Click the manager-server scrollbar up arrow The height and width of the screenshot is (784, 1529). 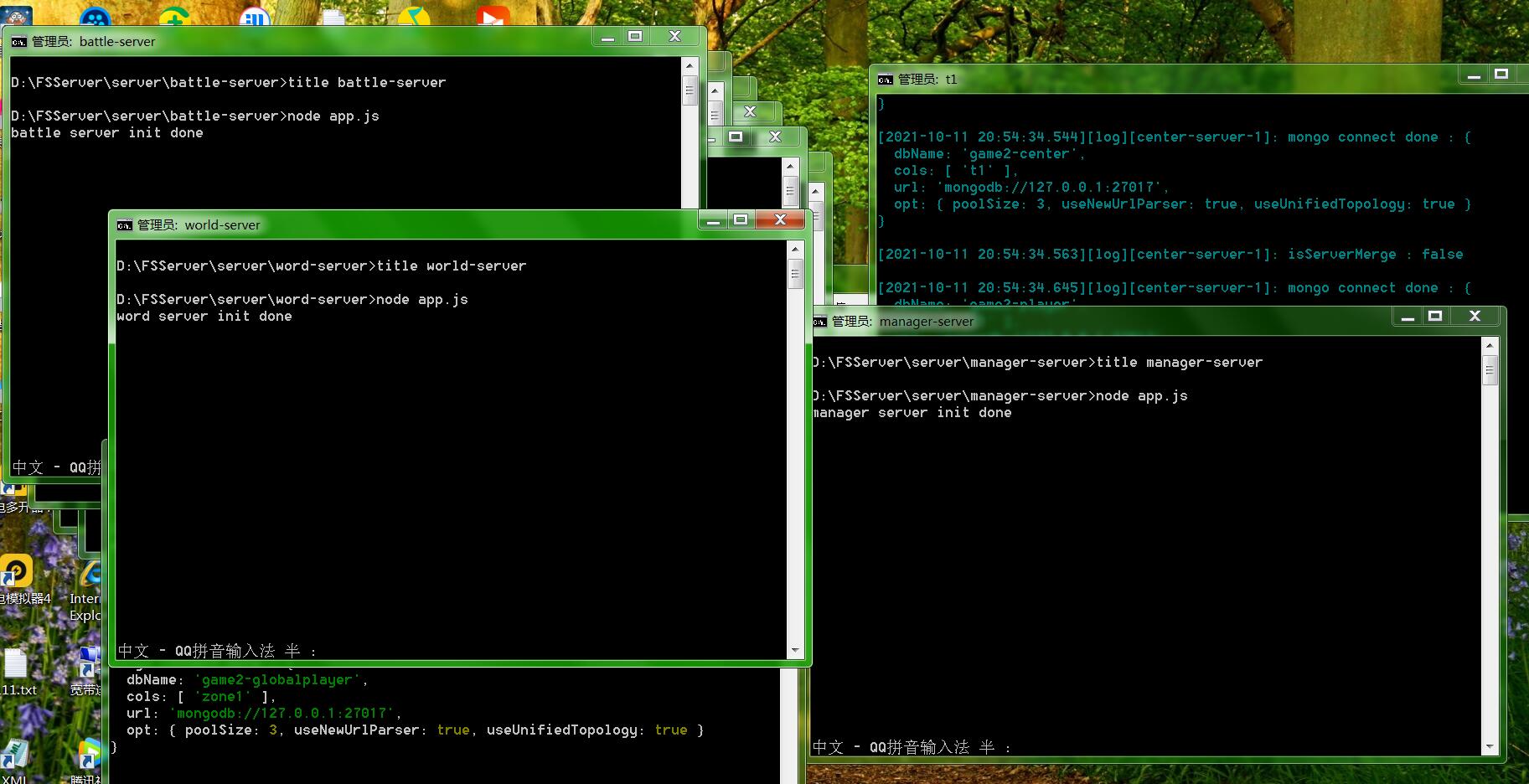pyautogui.click(x=1489, y=345)
